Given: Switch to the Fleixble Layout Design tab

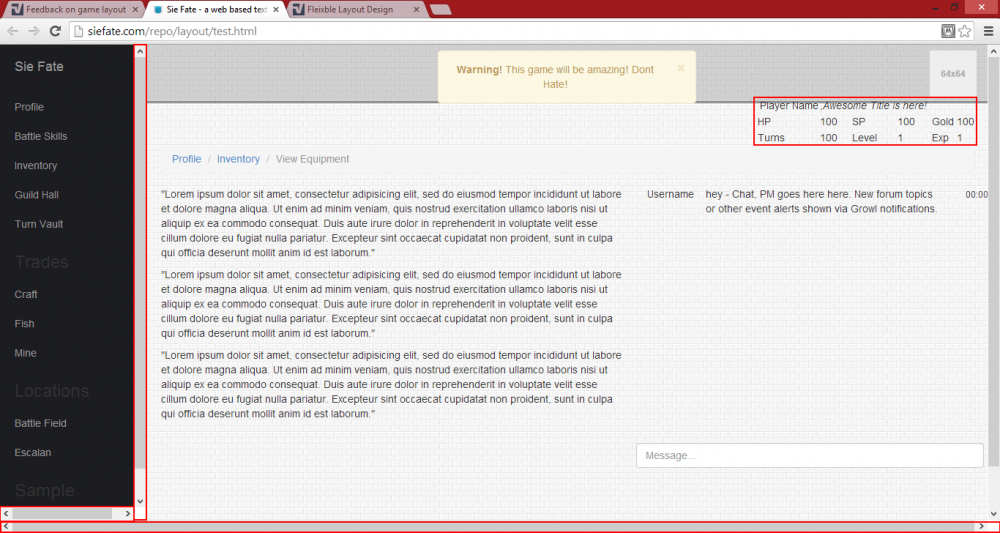Looking at the screenshot, I should (355, 10).
